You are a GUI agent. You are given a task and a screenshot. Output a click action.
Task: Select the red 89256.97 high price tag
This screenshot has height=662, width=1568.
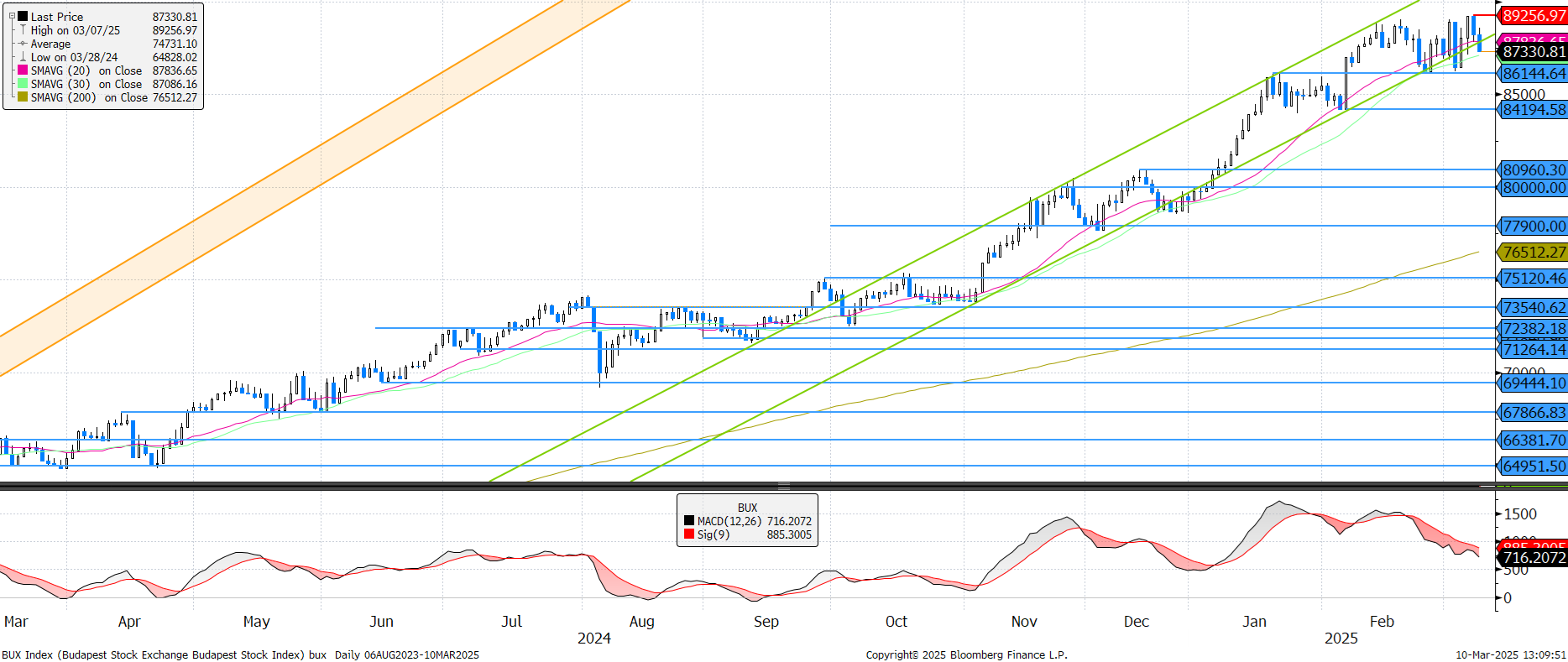coord(1533,16)
